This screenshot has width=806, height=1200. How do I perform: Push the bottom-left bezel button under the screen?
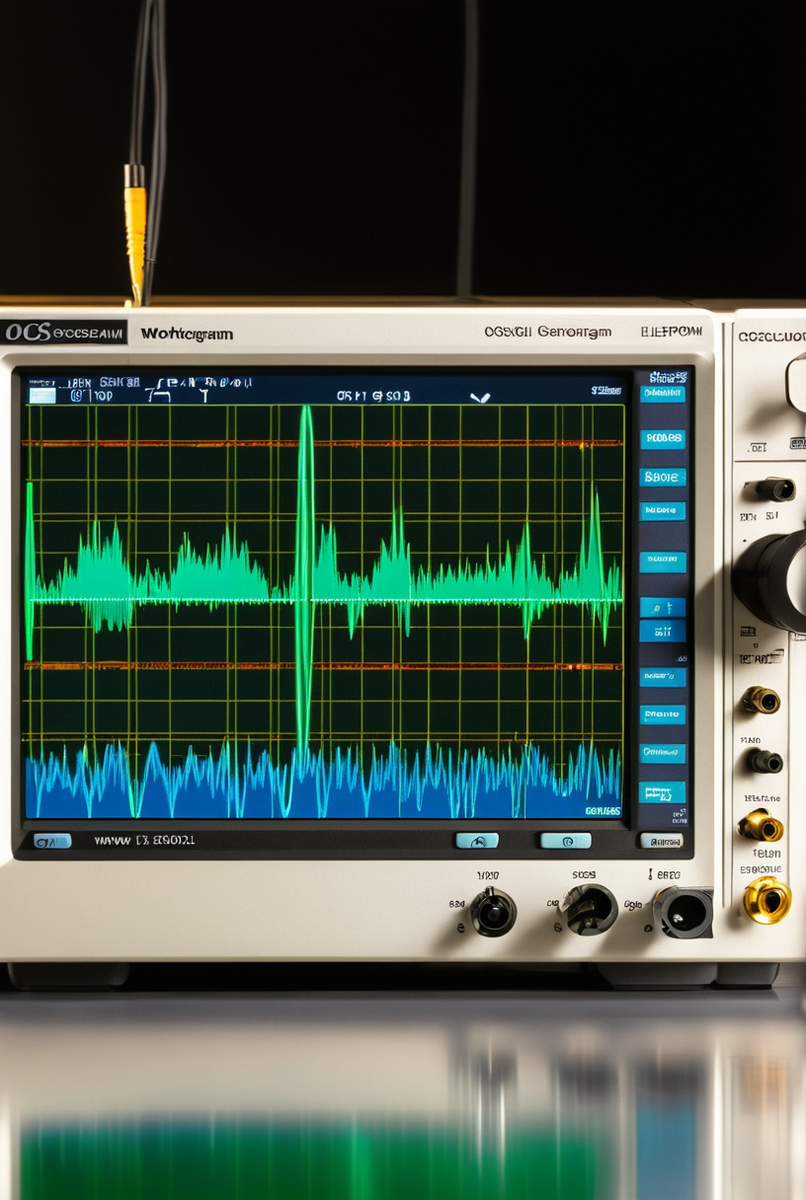pyautogui.click(x=52, y=841)
